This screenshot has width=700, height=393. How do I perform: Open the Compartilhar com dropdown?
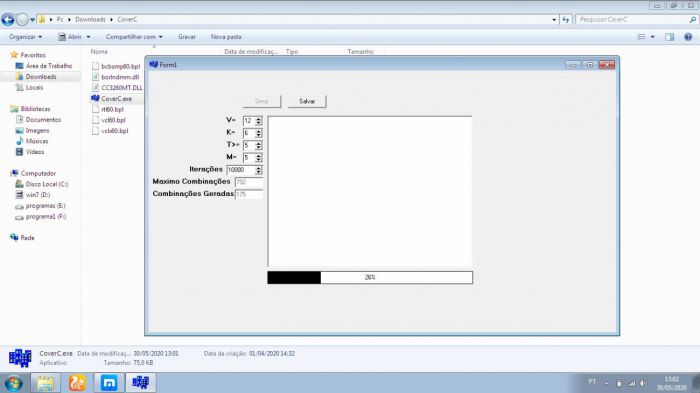point(134,37)
